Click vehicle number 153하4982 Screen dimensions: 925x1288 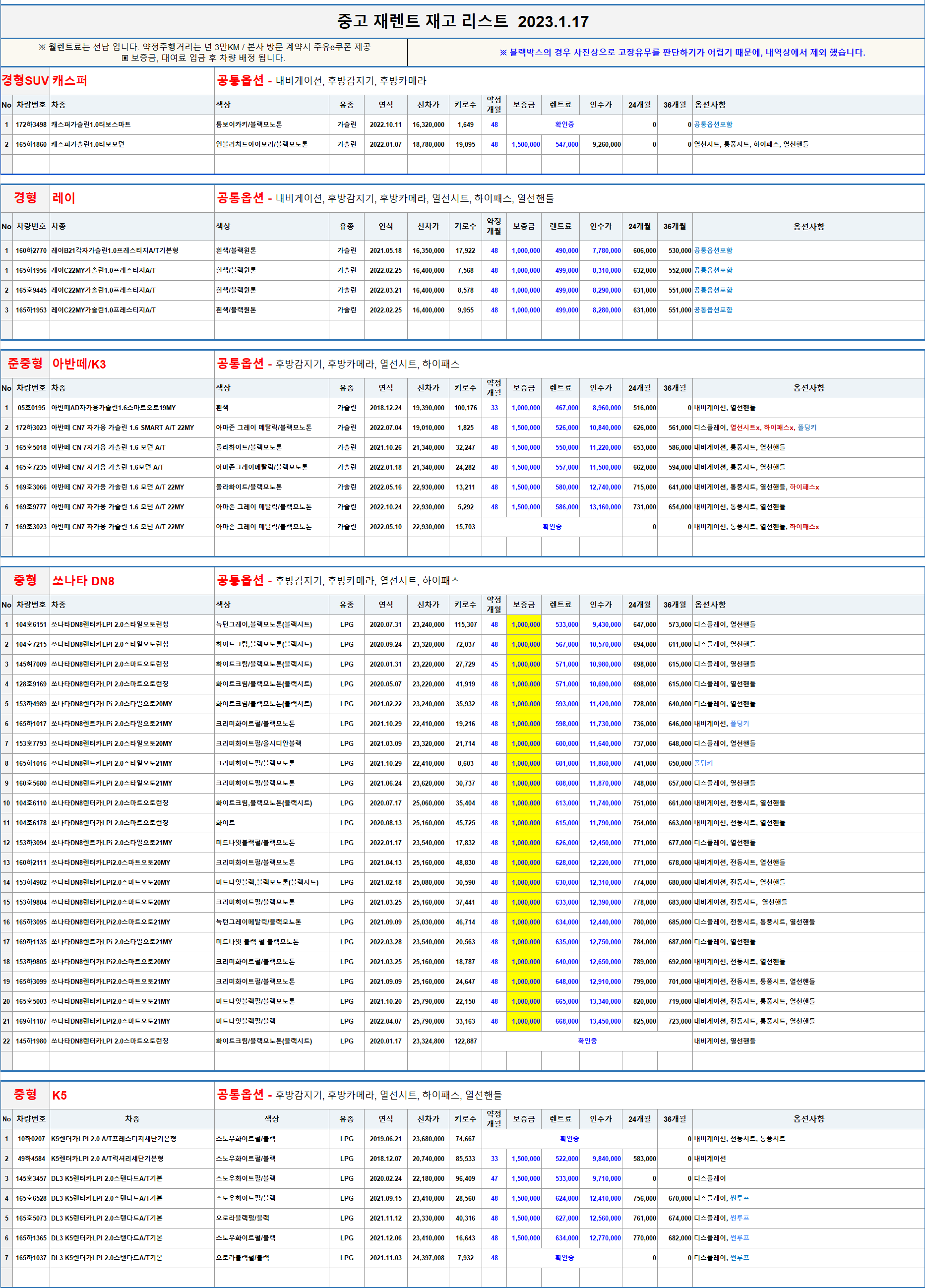(x=31, y=882)
